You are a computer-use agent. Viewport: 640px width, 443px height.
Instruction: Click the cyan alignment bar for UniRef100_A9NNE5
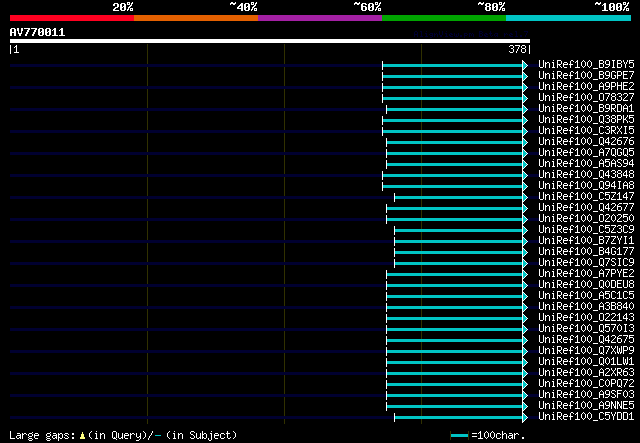click(x=457, y=407)
